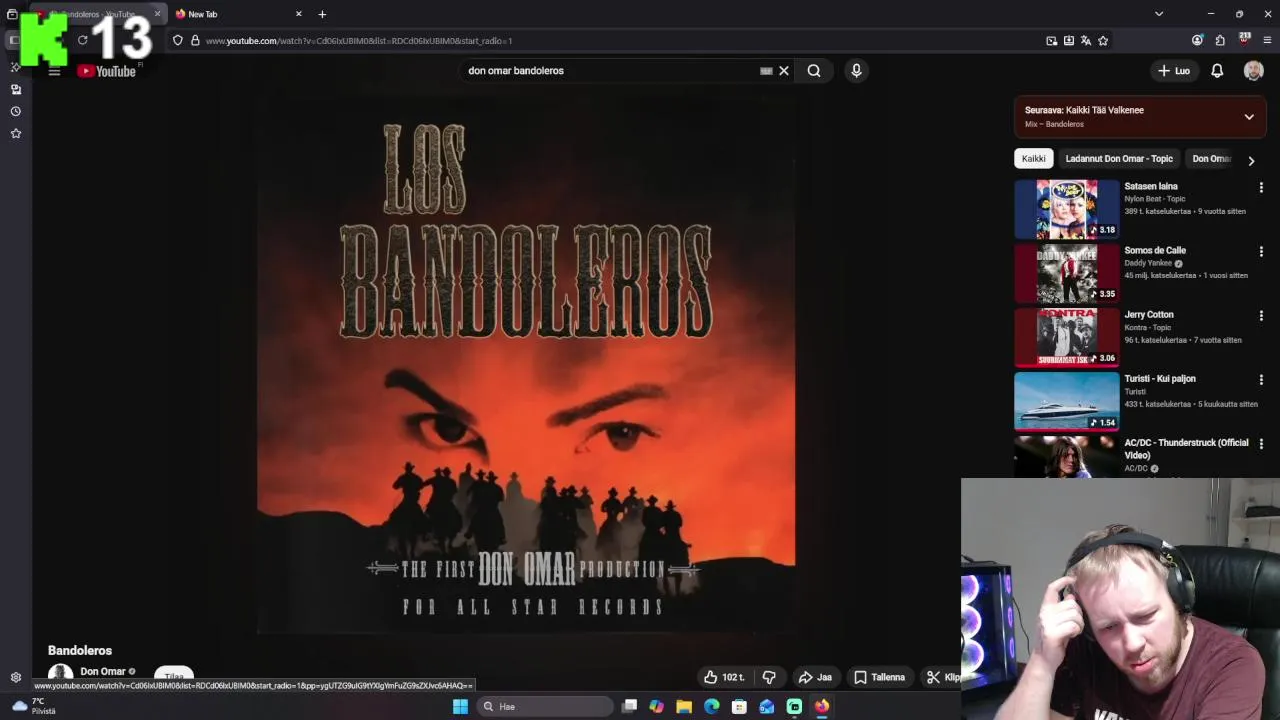The height and width of the screenshot is (720, 1280).
Task: Open the YouTube notifications bell
Action: click(1217, 71)
